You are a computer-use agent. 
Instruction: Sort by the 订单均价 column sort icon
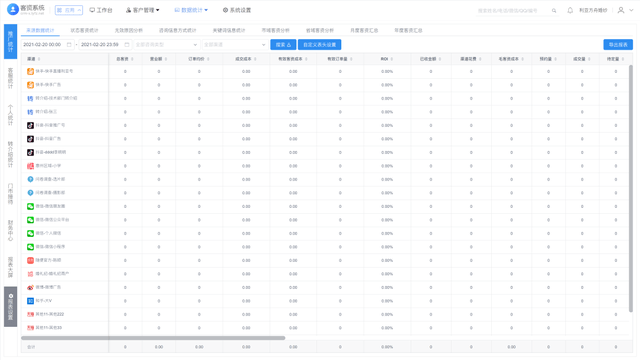[x=208, y=59]
